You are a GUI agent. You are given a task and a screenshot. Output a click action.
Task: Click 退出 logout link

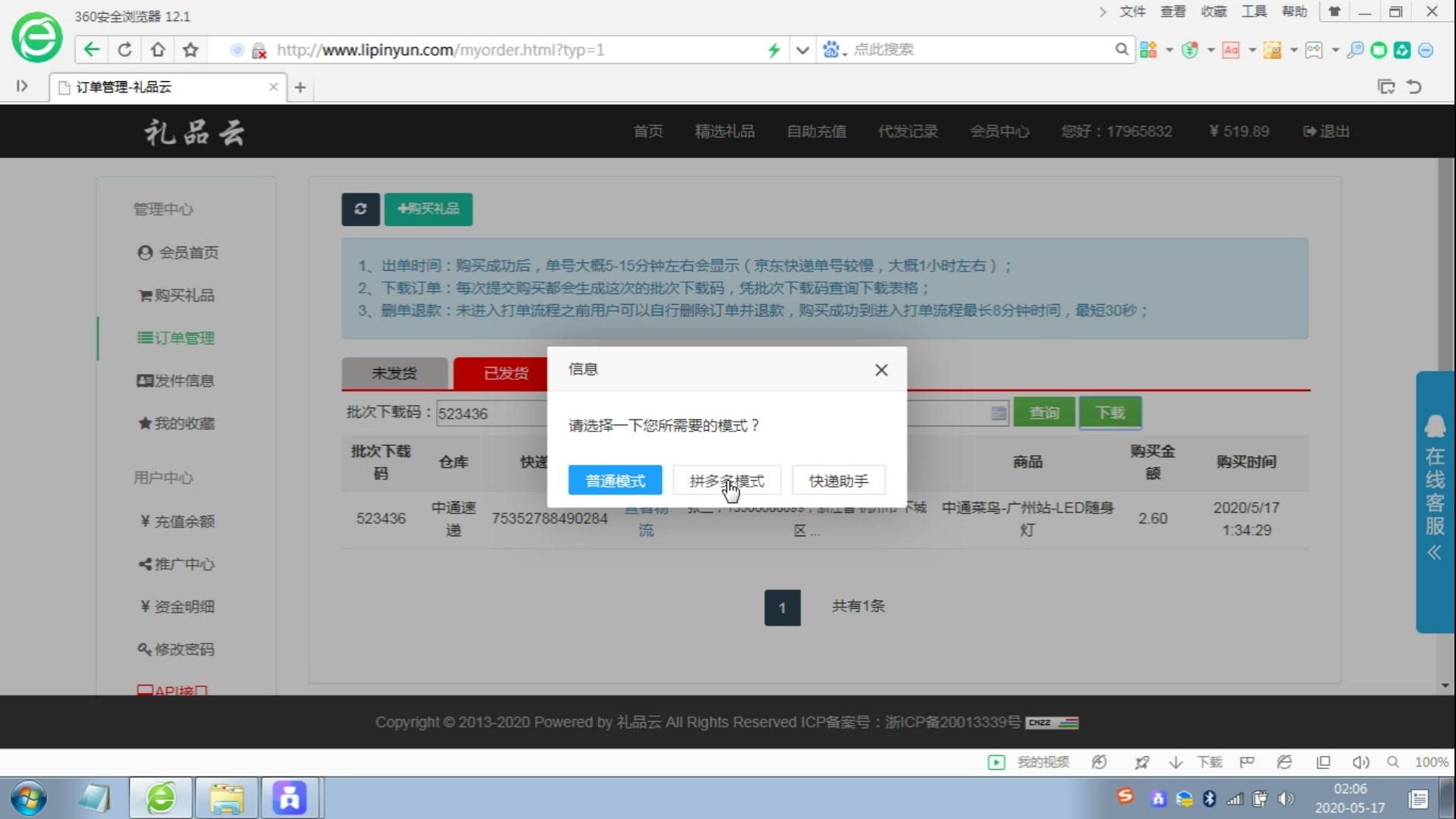[1326, 131]
